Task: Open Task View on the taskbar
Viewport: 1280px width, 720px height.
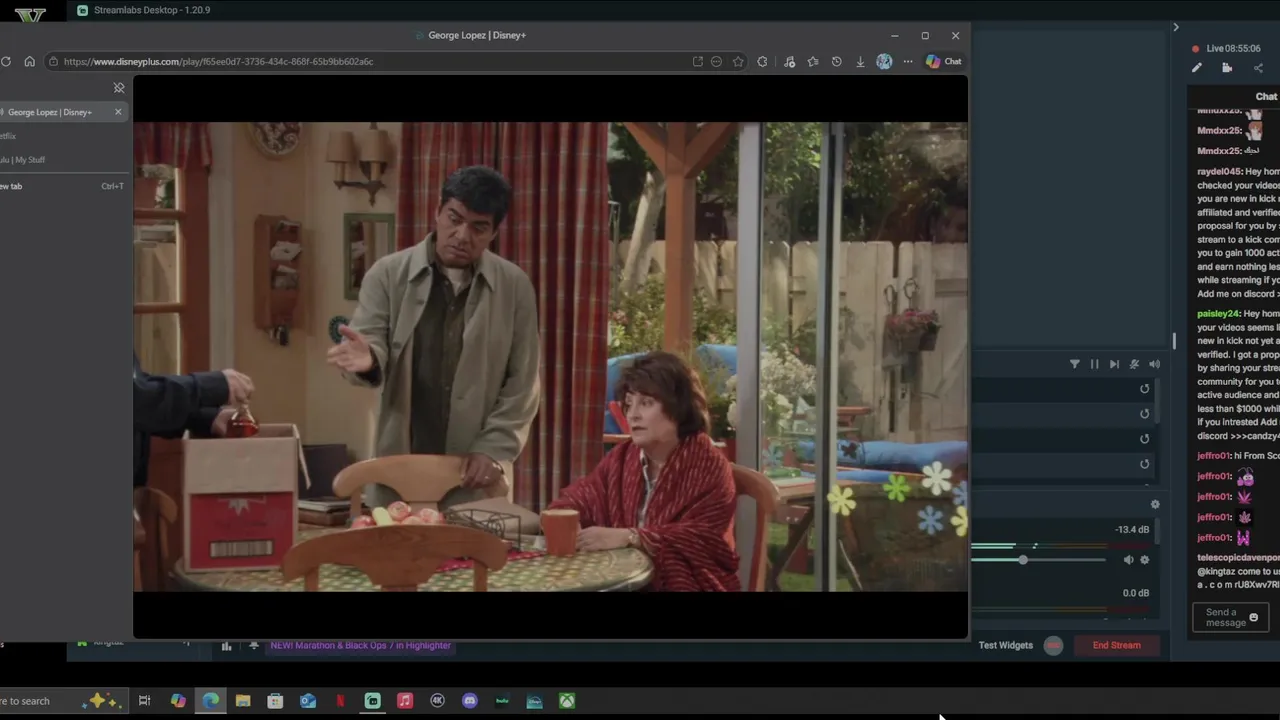Action: [144, 701]
